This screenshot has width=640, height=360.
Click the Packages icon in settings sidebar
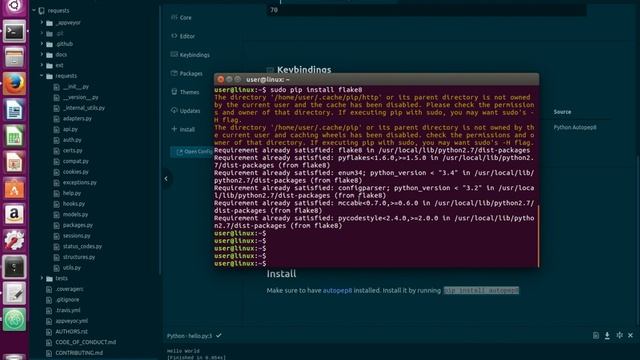pos(174,73)
